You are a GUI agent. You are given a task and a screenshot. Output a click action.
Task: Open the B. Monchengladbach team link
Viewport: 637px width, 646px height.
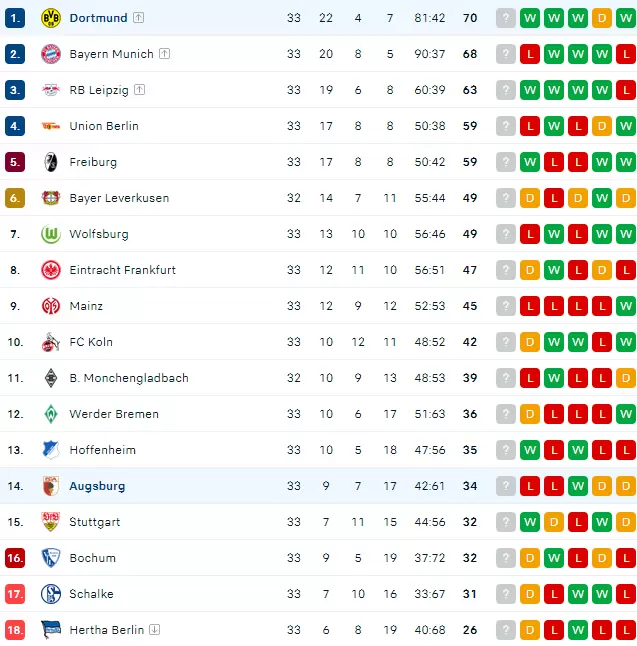click(x=129, y=378)
